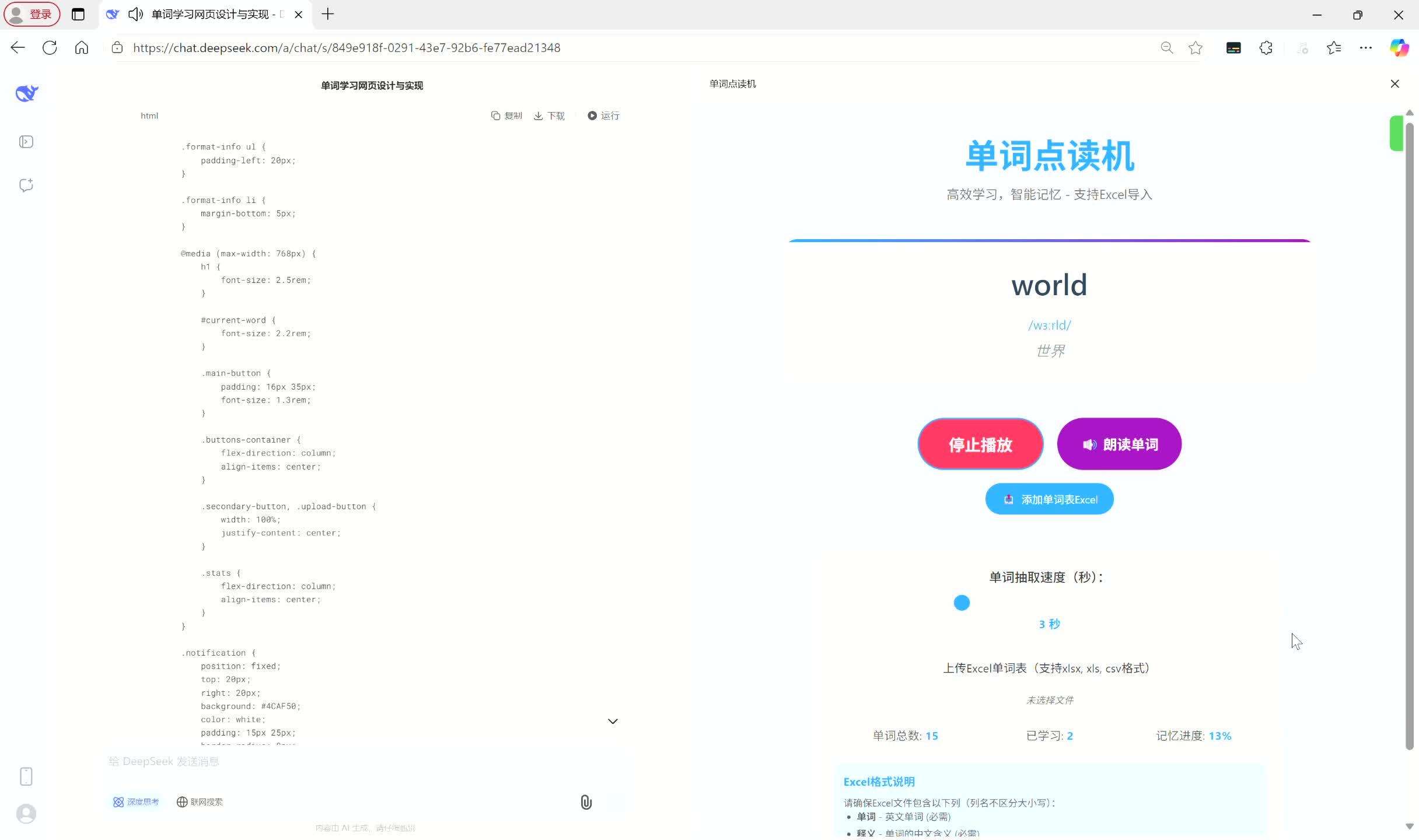Copy the html code block
This screenshot has height=840, width=1419.
click(x=506, y=116)
